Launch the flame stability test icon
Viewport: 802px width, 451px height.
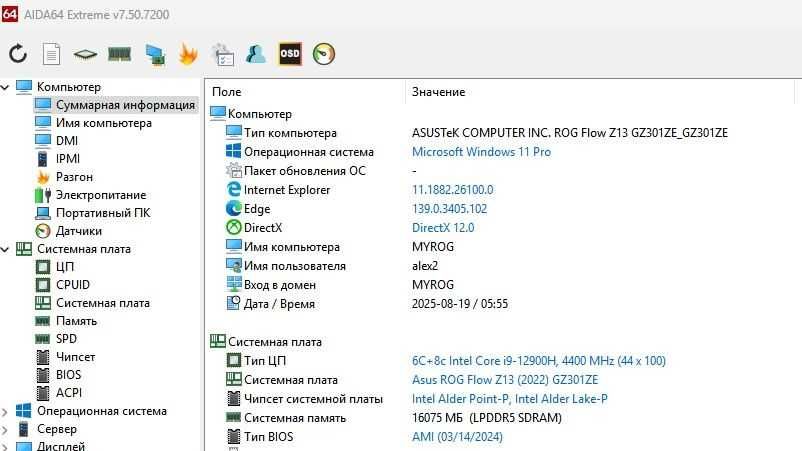[188, 53]
